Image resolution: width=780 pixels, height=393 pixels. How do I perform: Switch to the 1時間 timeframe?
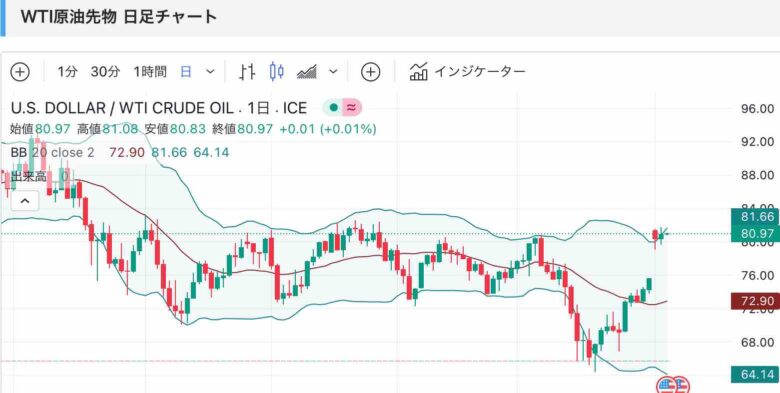tap(150, 72)
